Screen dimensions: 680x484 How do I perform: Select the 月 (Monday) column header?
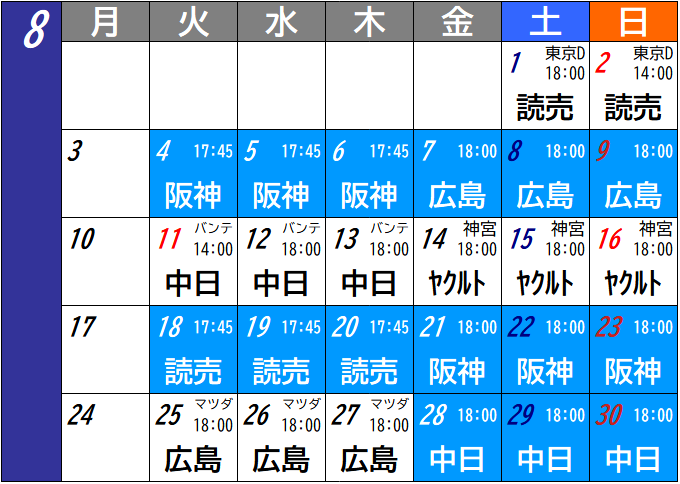pos(105,22)
